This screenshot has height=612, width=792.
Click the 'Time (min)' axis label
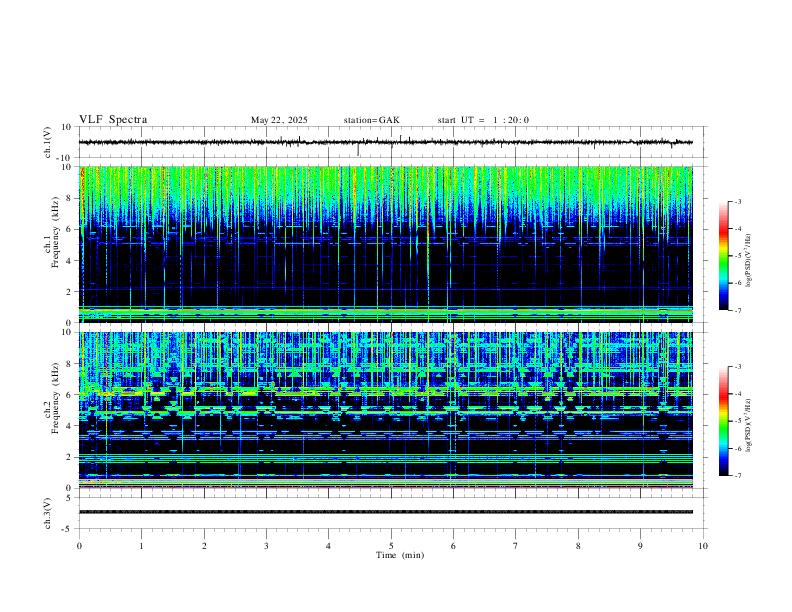[400, 555]
